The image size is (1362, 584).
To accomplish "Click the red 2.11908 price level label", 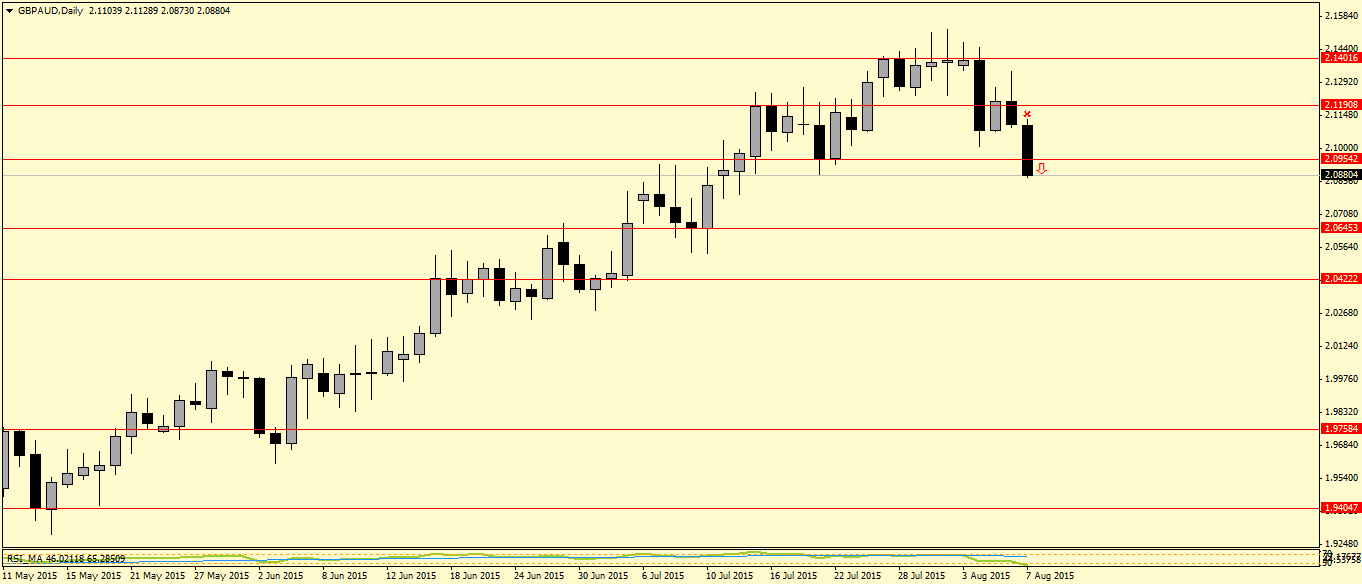I will click(1340, 105).
